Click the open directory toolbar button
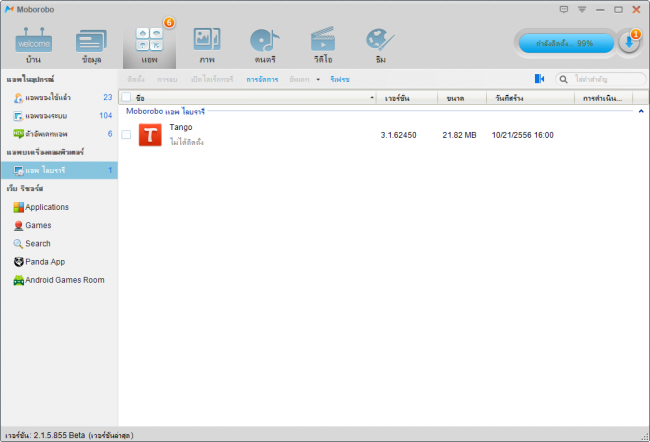Screen dimensions: 650x442 pyautogui.click(x=212, y=79)
